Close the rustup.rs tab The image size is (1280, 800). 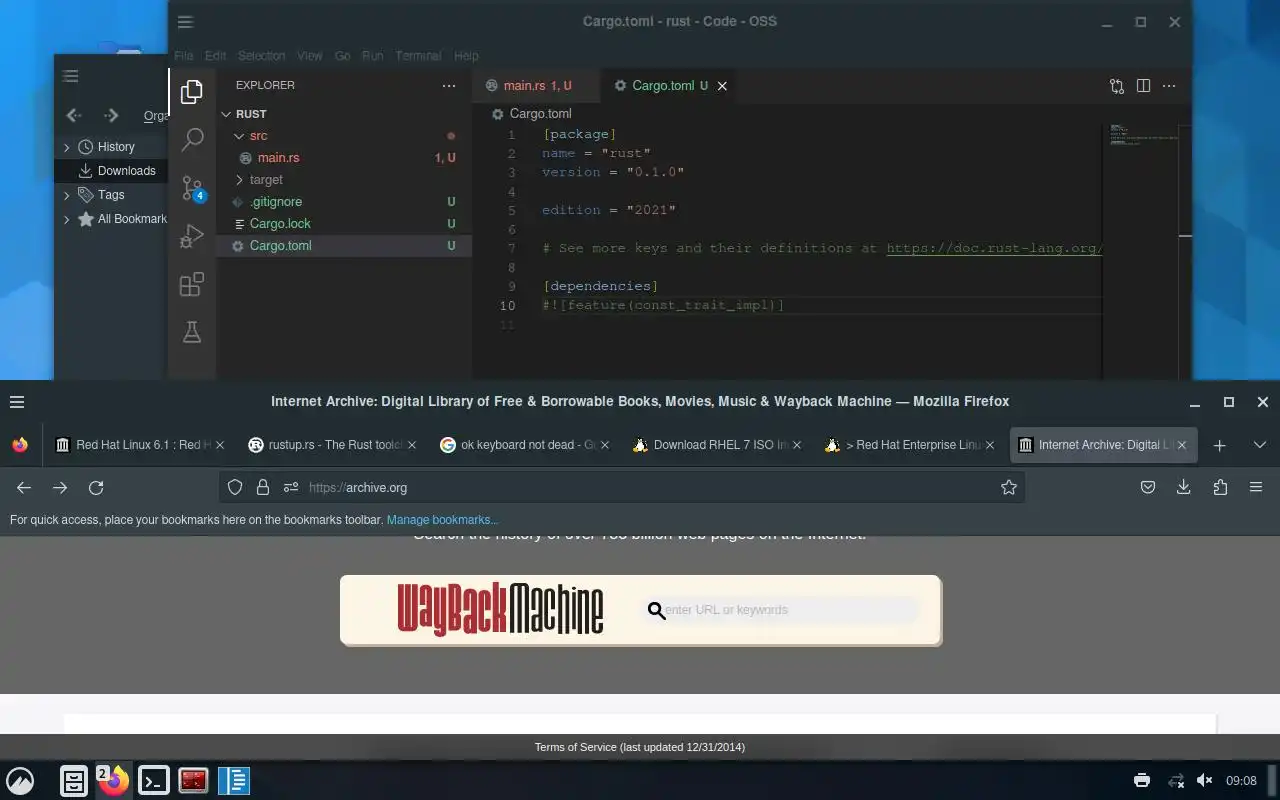pos(412,445)
